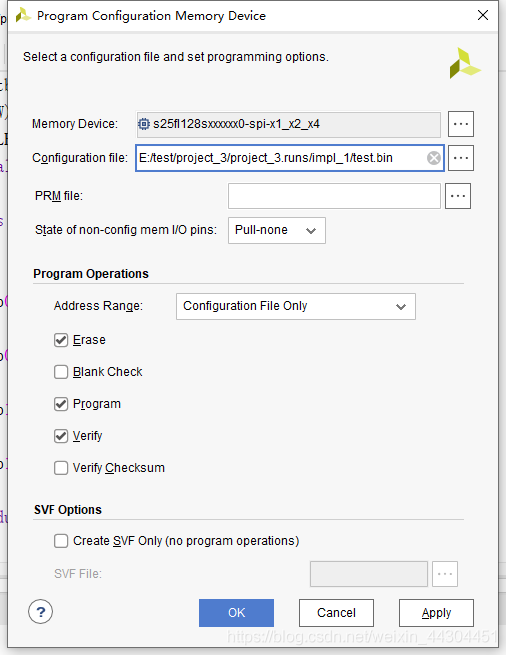Uncheck the Erase checkbox
This screenshot has width=506, height=655.
pyautogui.click(x=61, y=340)
